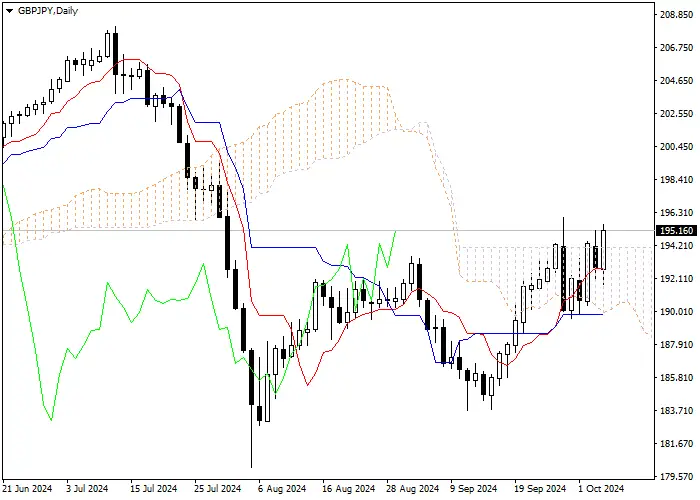This screenshot has width=700, height=500.
Task: Click the 192.110 price axis label
Action: point(676,279)
